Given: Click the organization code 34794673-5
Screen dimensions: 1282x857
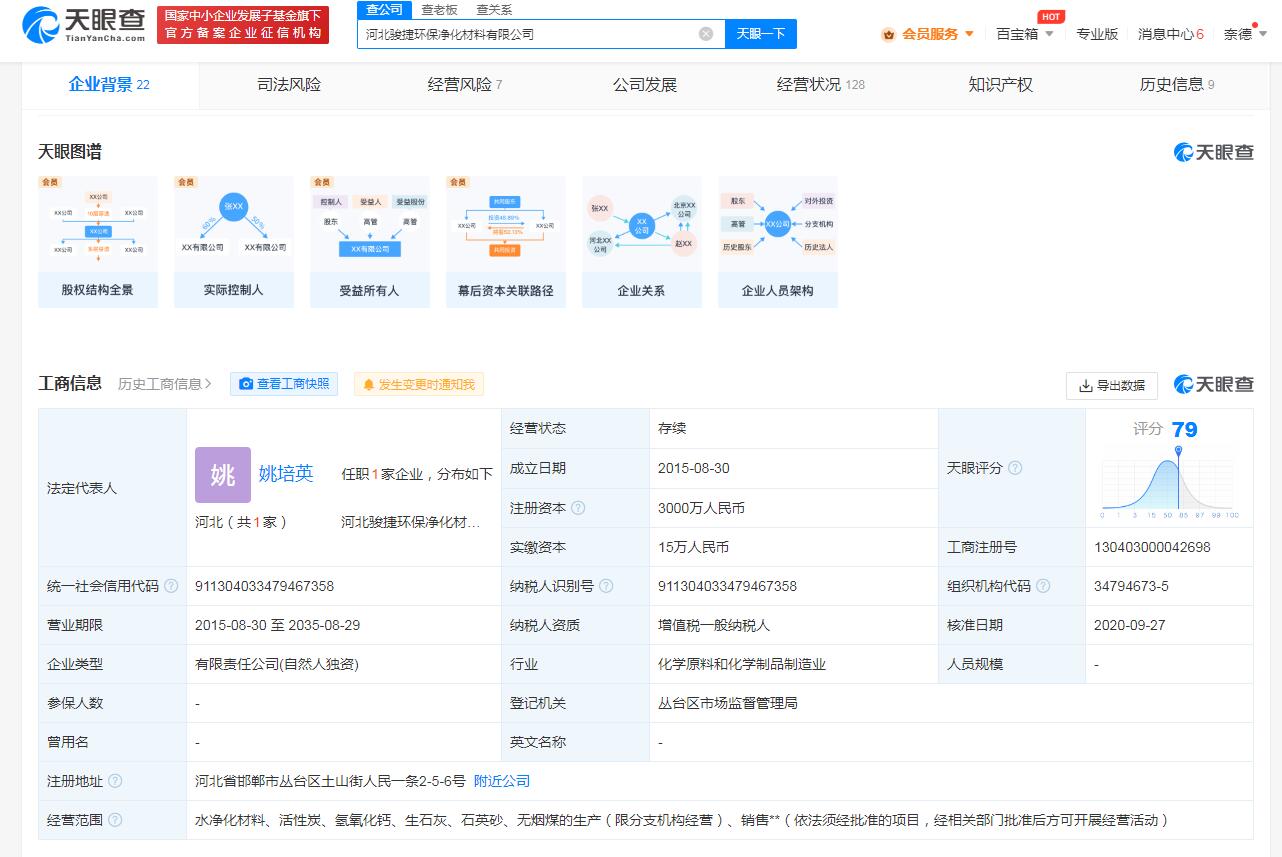Looking at the screenshot, I should click(x=1132, y=586).
